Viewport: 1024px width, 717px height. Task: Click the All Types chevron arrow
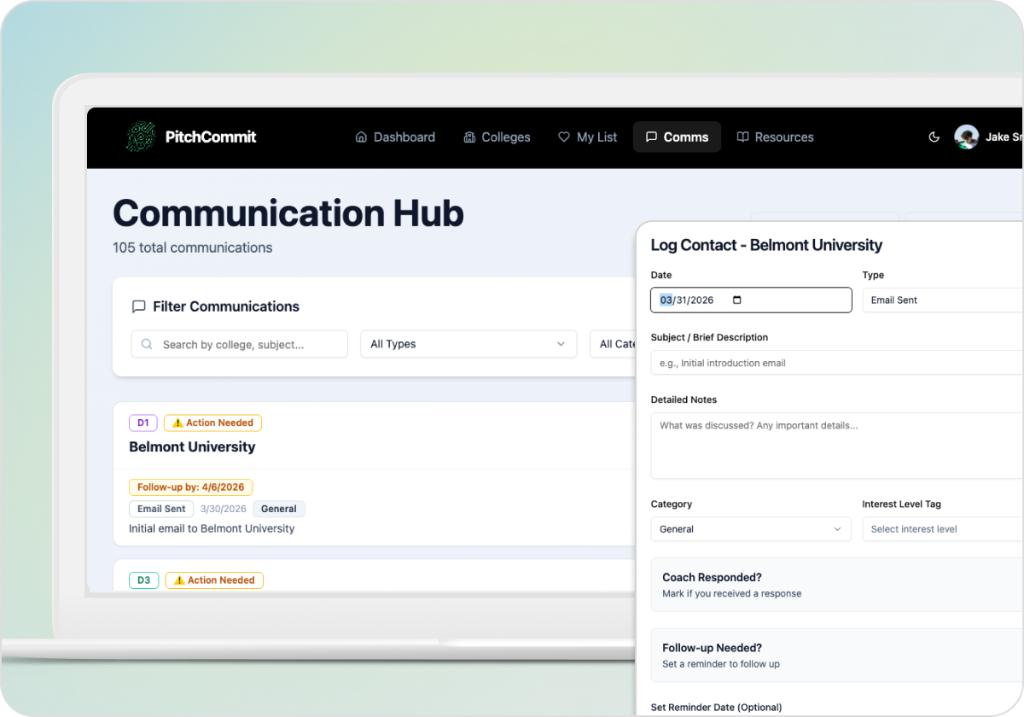click(560, 344)
